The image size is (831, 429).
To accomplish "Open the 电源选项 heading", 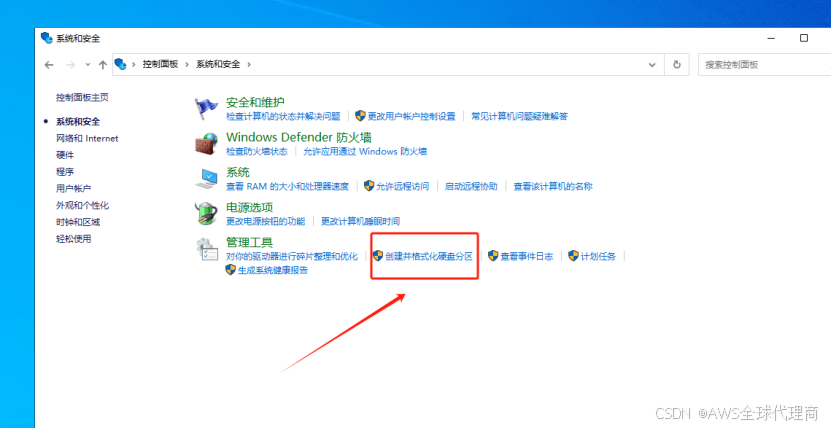I will click(250, 207).
